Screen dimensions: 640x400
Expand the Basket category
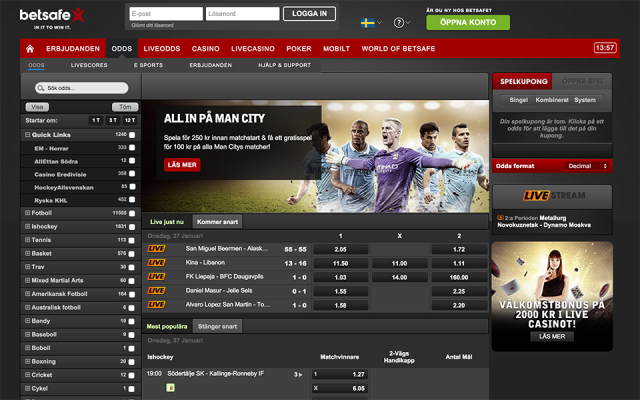27,253
